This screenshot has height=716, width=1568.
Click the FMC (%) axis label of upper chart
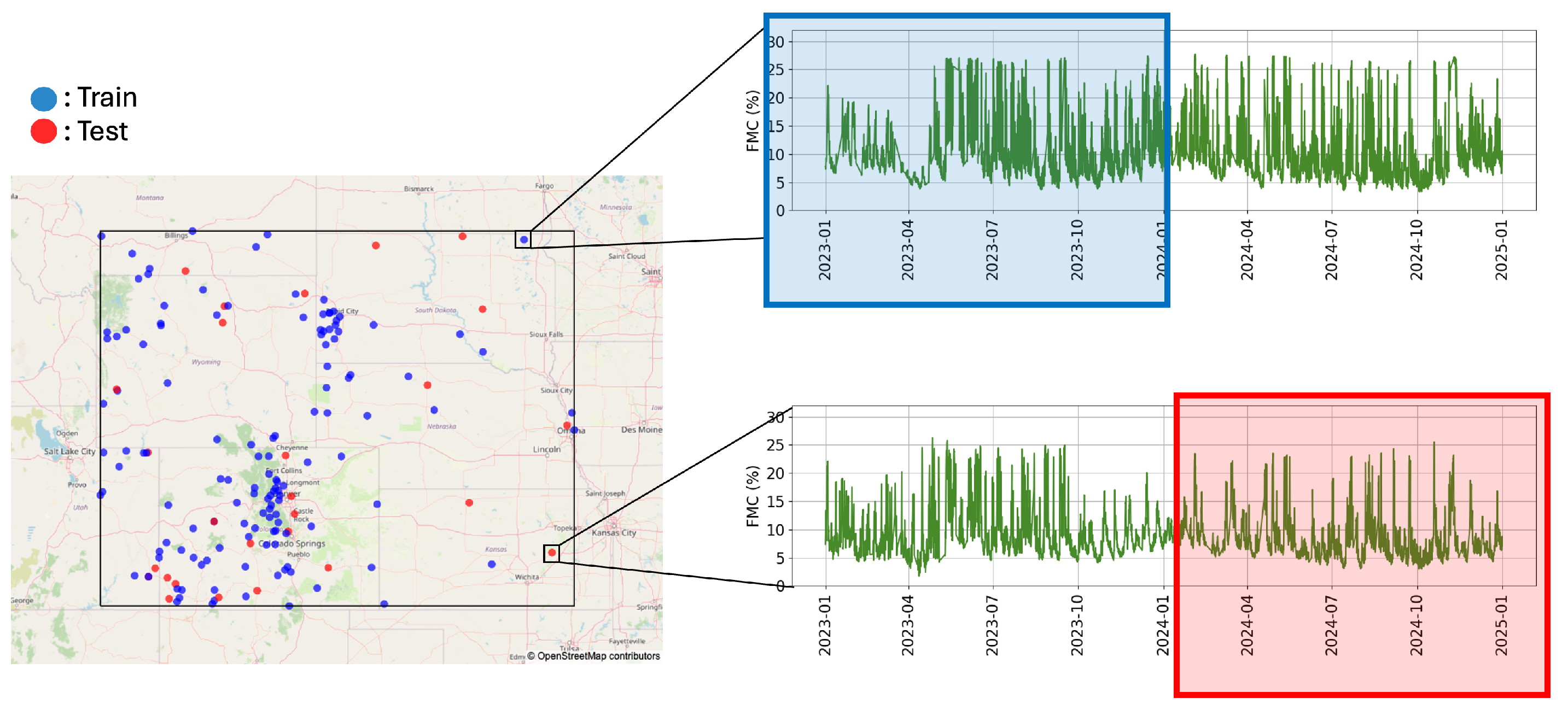click(x=753, y=120)
